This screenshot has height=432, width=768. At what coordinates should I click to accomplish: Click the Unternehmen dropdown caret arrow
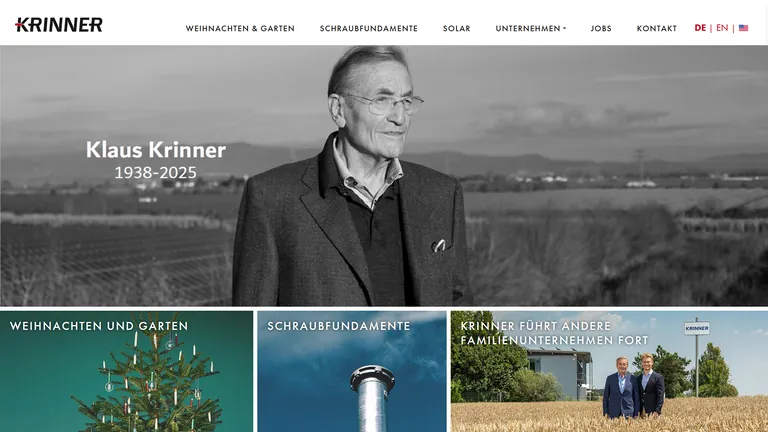pyautogui.click(x=564, y=28)
